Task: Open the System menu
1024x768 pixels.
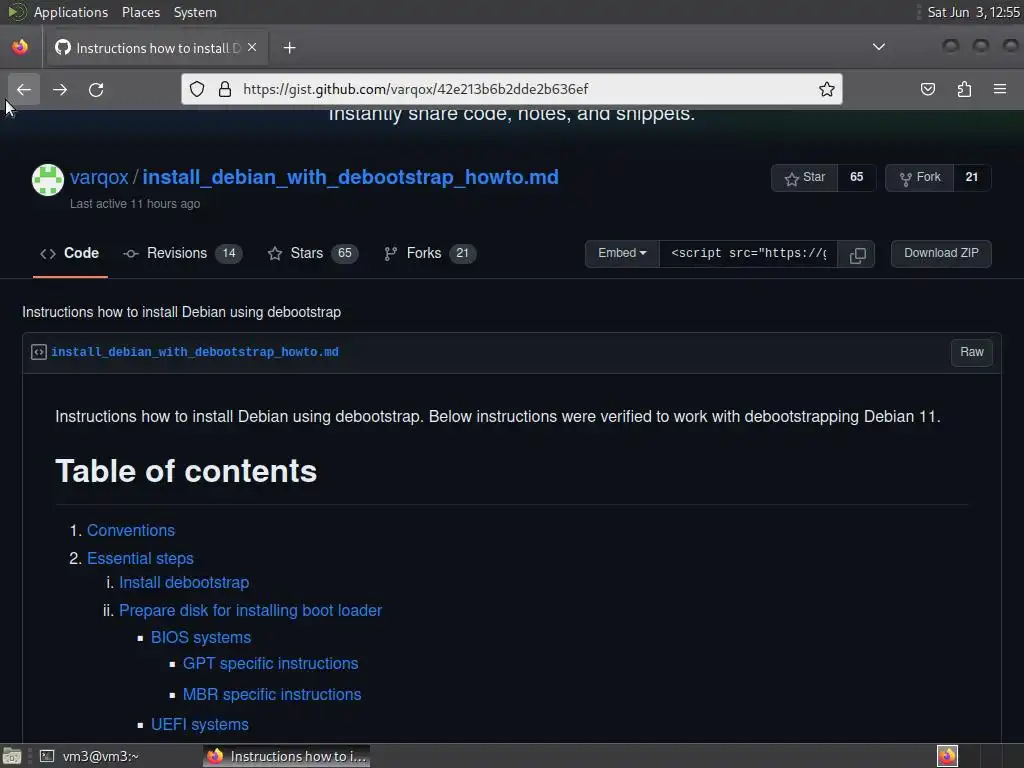Action: [x=195, y=12]
